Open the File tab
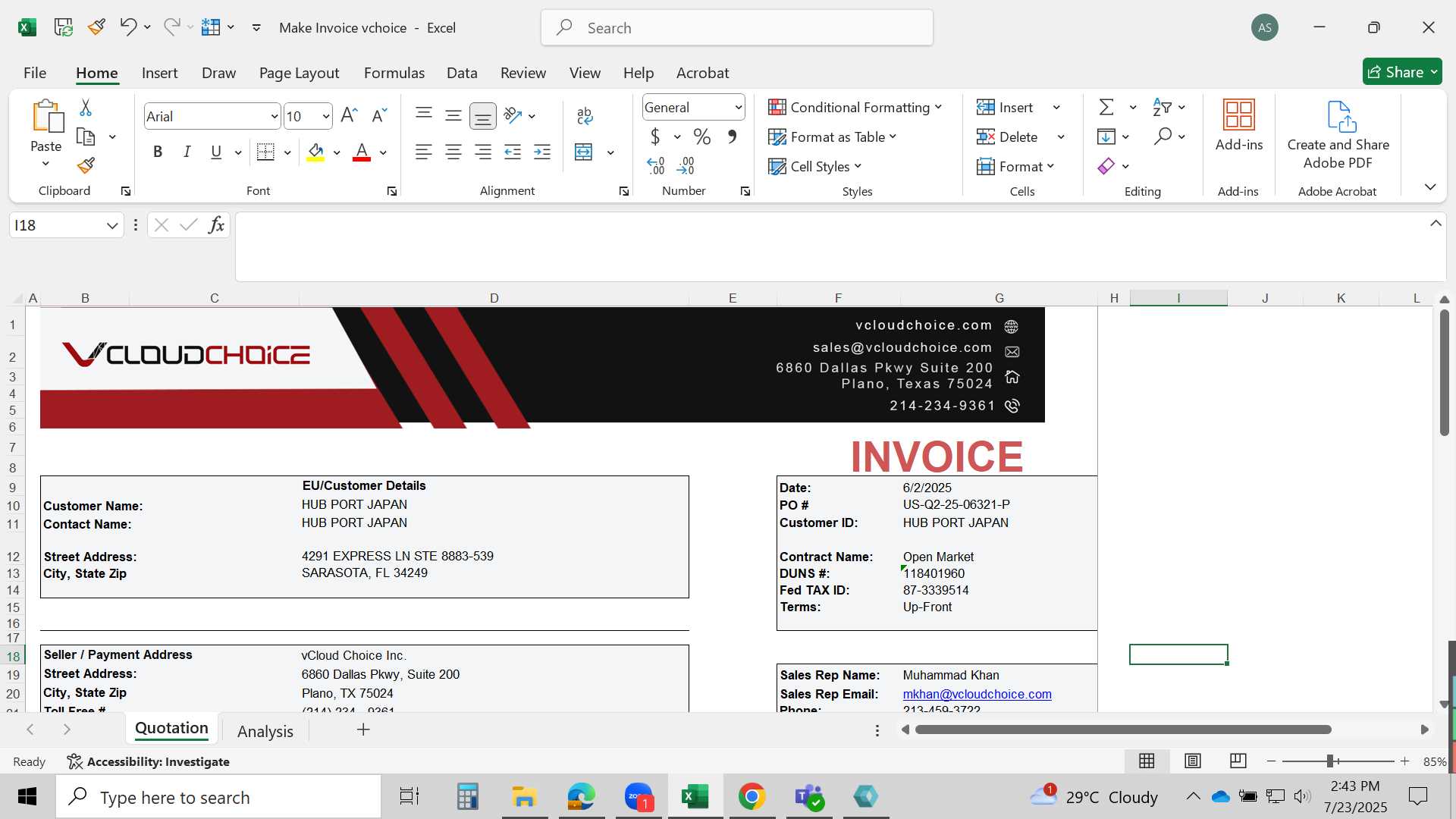 click(x=35, y=73)
